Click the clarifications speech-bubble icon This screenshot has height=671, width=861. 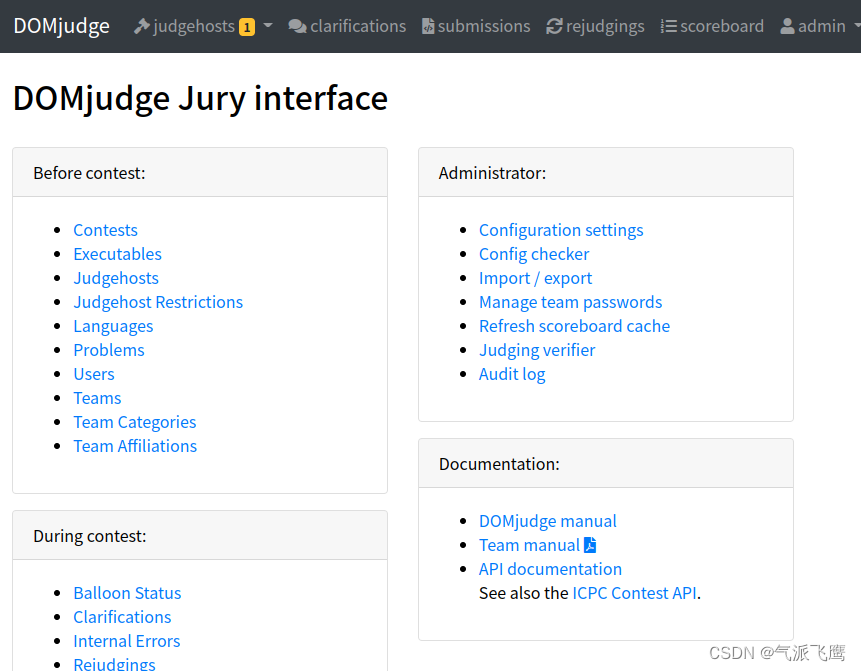click(x=299, y=25)
